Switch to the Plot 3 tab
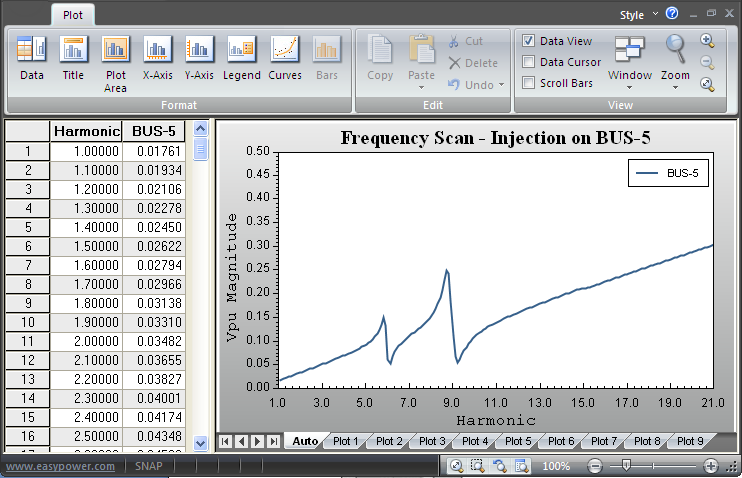This screenshot has width=742, height=478. pos(431,441)
